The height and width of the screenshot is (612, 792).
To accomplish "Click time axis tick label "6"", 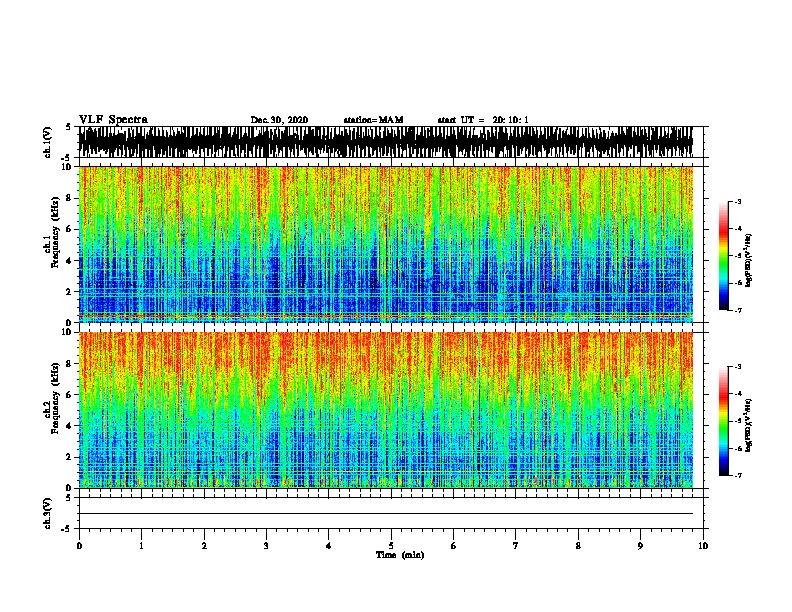I will 454,546.
